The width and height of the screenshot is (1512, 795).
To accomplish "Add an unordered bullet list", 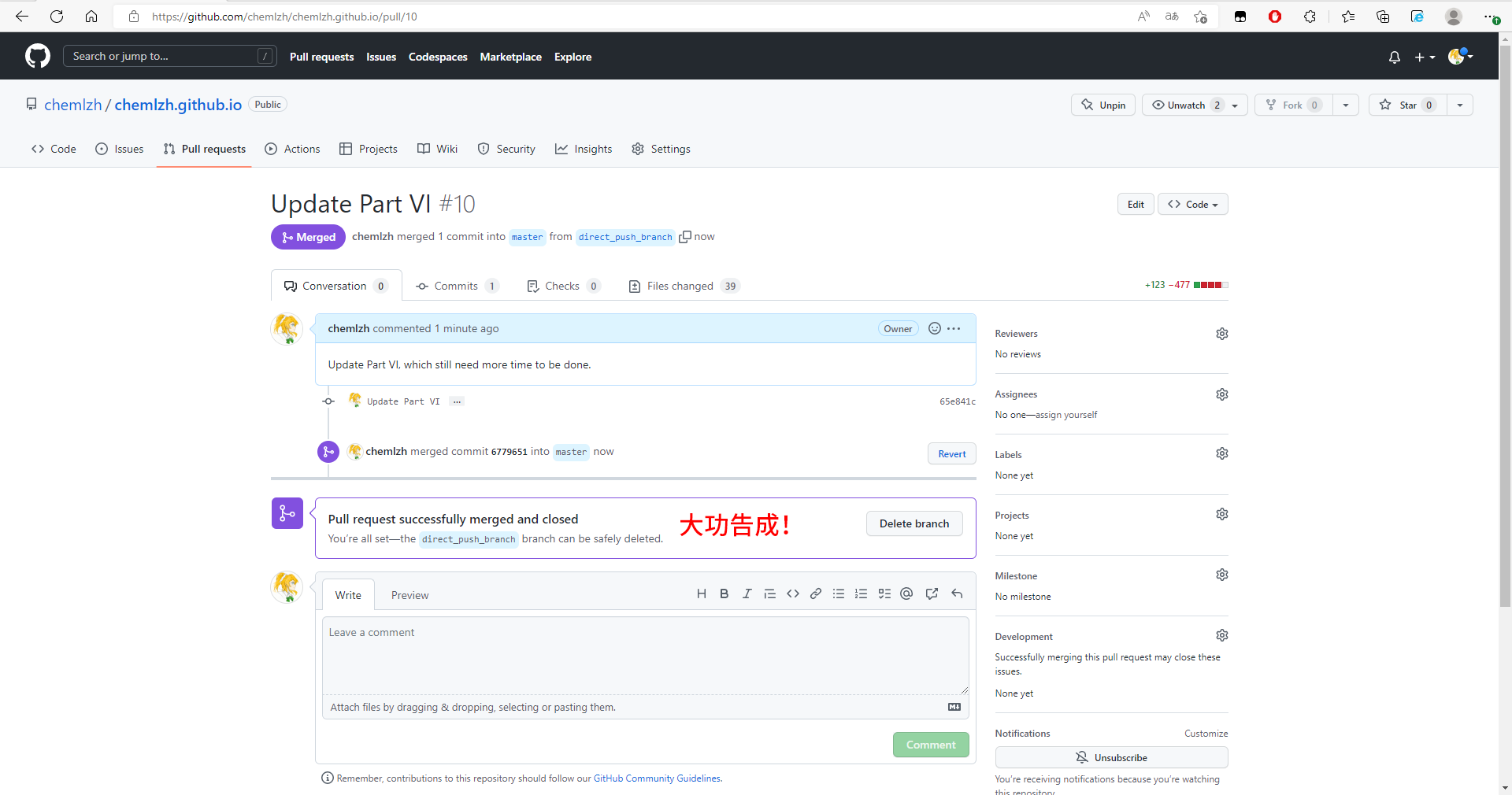I will point(839,593).
